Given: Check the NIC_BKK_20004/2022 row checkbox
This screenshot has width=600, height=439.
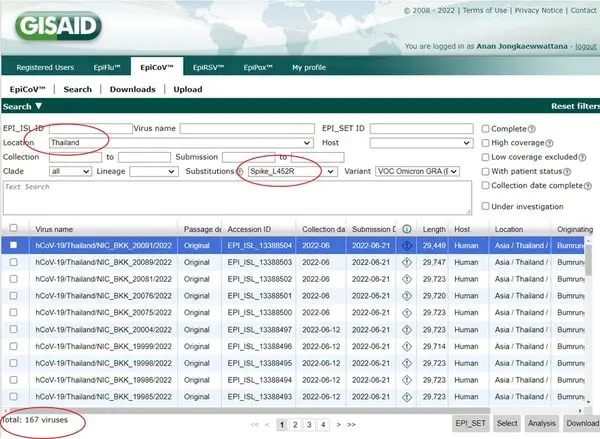Looking at the screenshot, I should click(13, 329).
